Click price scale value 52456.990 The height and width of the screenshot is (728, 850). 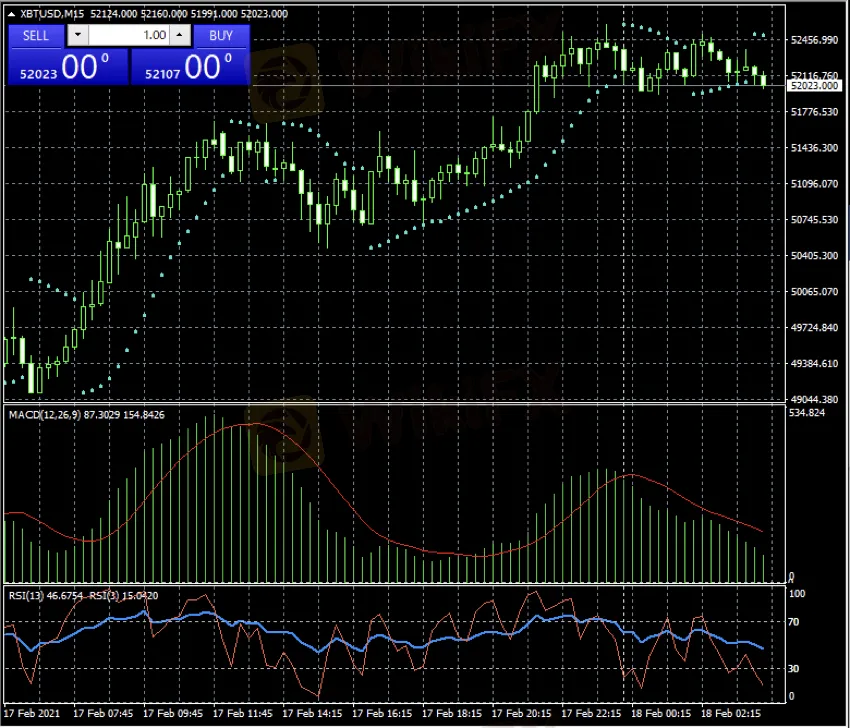pos(815,40)
